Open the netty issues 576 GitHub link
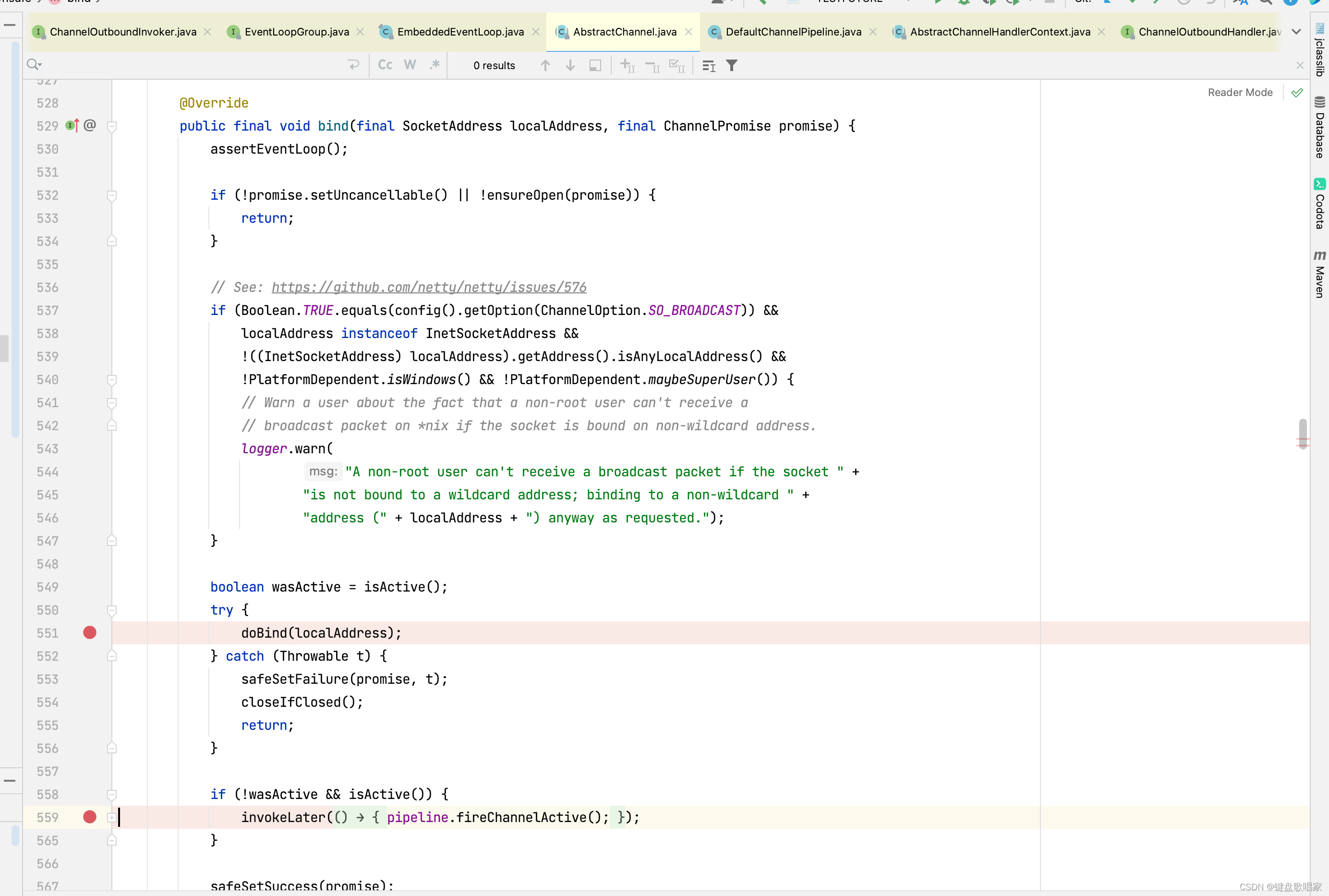 429,288
